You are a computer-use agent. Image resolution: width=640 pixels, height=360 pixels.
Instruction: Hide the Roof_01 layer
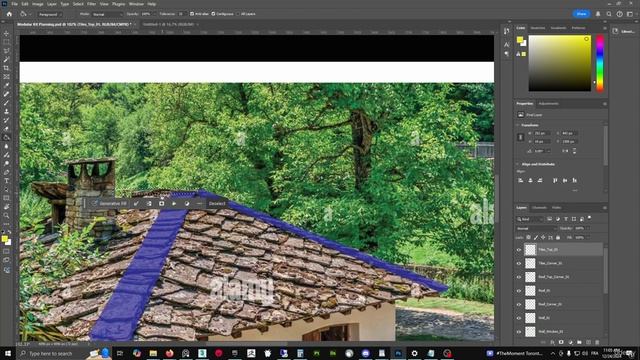(519, 291)
